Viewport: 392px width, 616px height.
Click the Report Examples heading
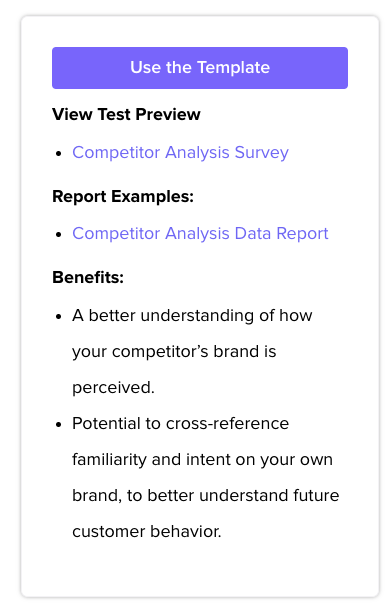pyautogui.click(x=123, y=196)
